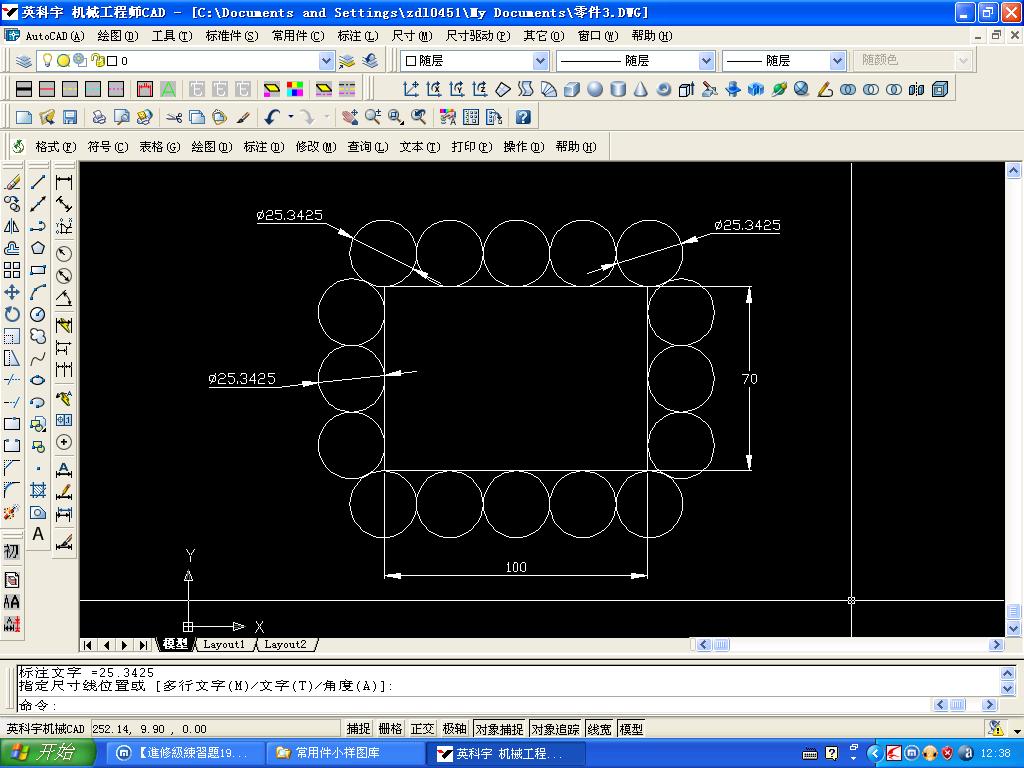This screenshot has width=1024, height=768.
Task: Select the Ellipse drawing tool
Action: (x=38, y=380)
